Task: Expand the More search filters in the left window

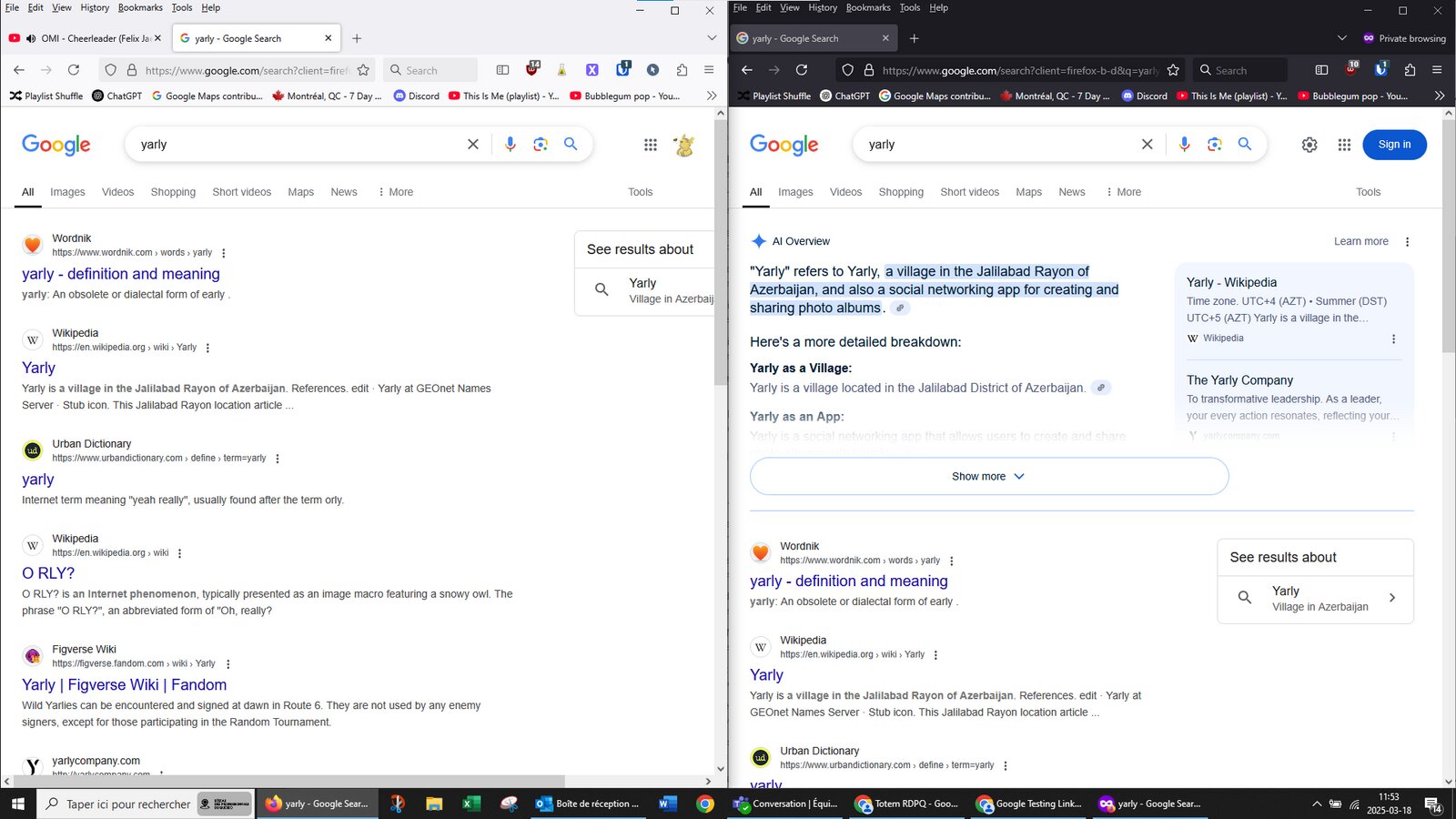Action: tap(396, 192)
